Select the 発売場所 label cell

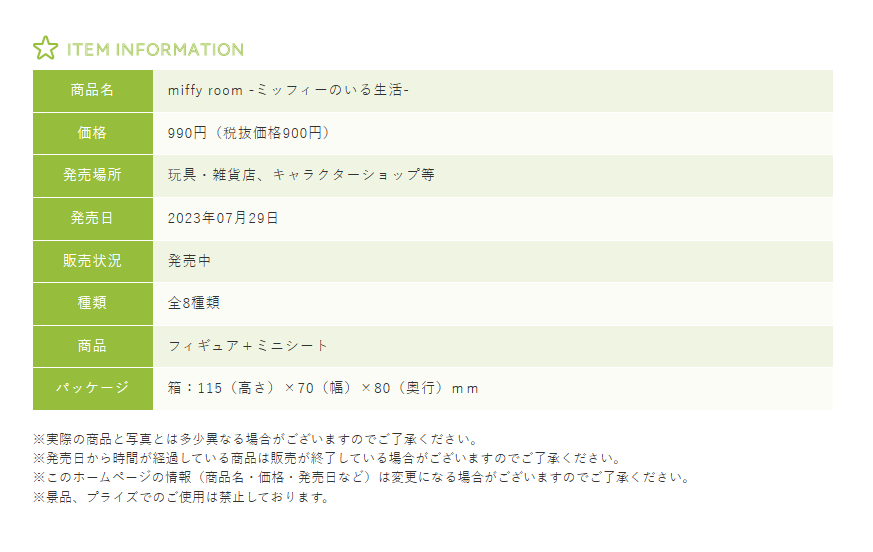click(x=93, y=175)
